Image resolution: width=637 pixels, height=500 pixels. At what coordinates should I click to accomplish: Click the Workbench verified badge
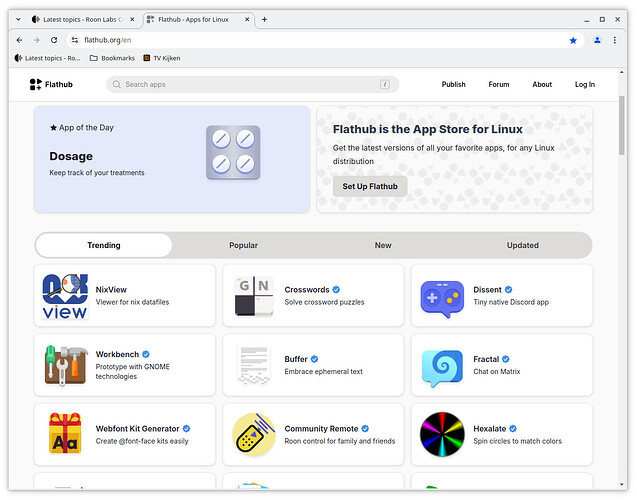(x=146, y=354)
